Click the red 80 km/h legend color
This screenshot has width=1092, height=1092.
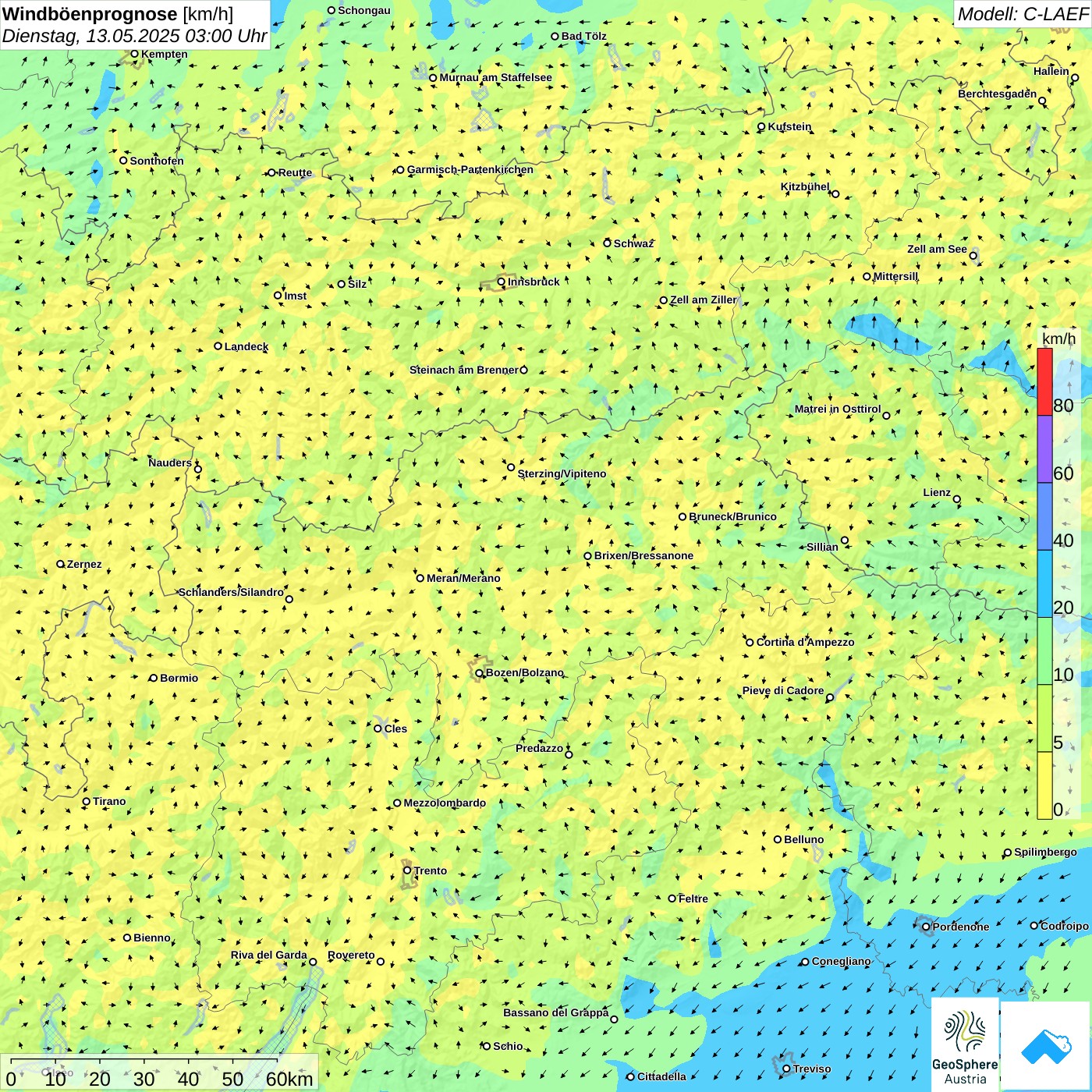[x=1044, y=382]
